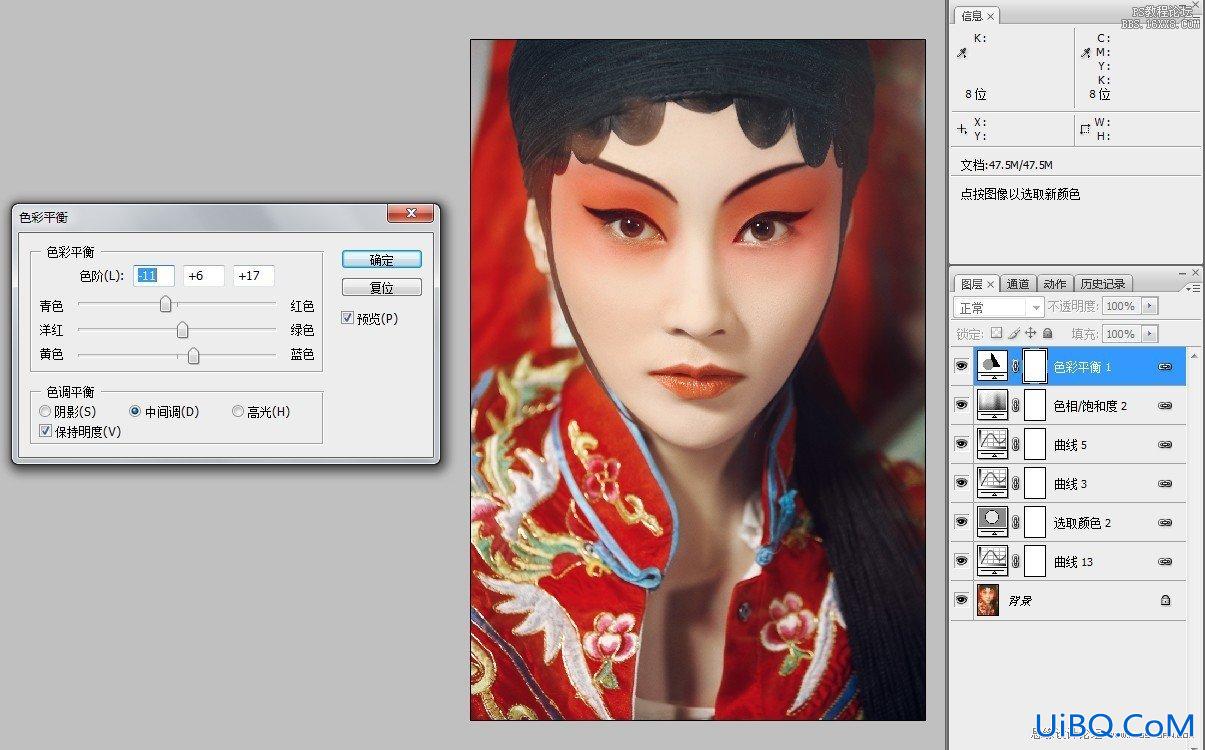Open the 填充 fill slider arrow
This screenshot has width=1205, height=750.
coord(1149,333)
